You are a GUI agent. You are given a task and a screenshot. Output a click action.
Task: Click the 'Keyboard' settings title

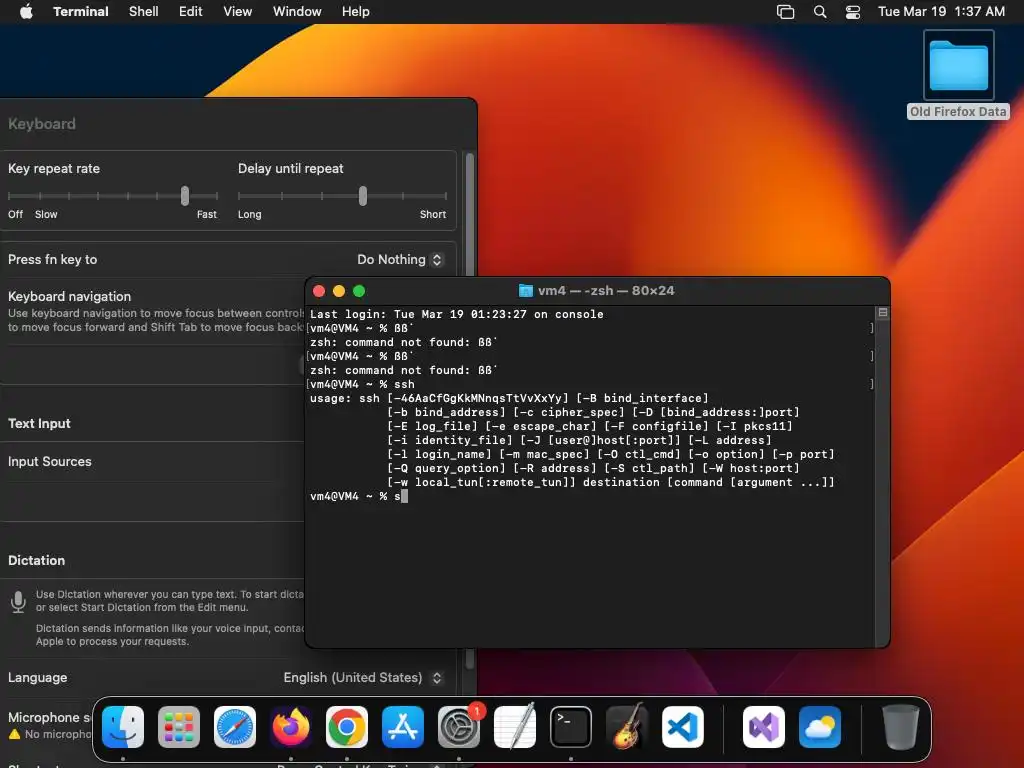pos(42,123)
